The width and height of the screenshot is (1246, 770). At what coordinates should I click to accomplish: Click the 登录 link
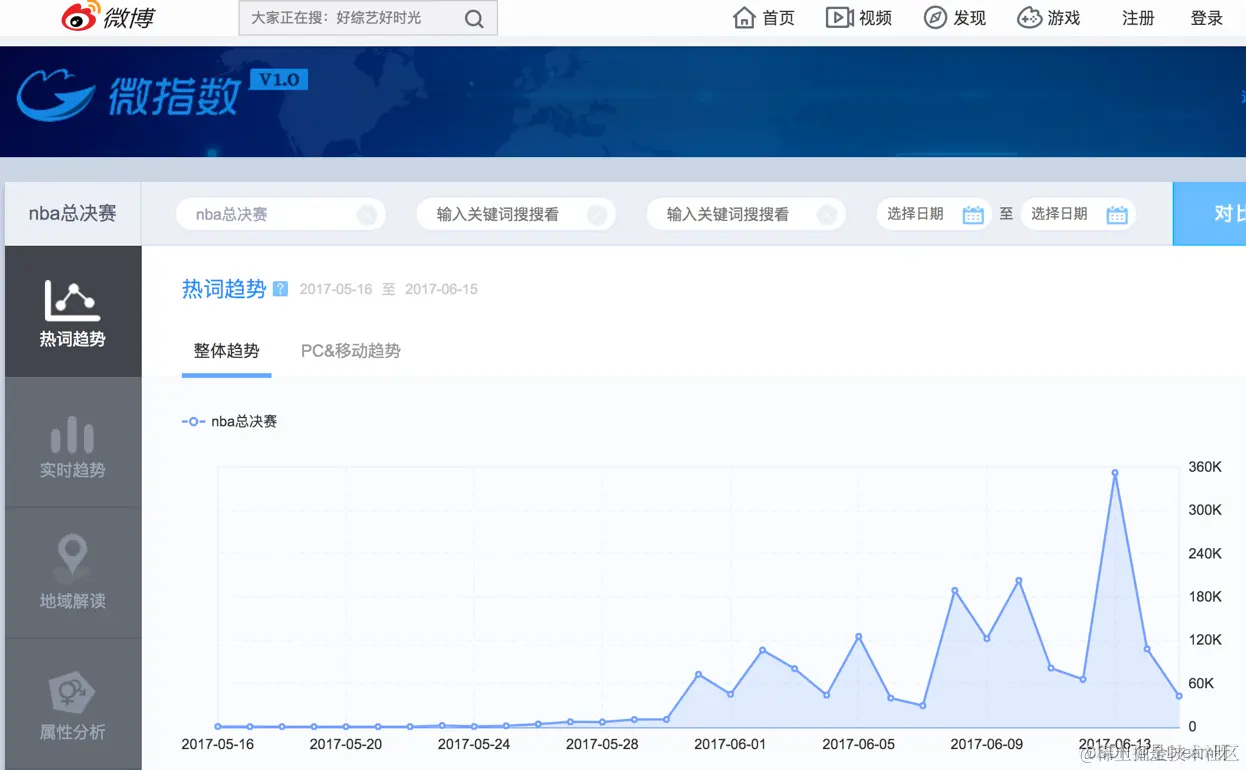tap(1205, 17)
